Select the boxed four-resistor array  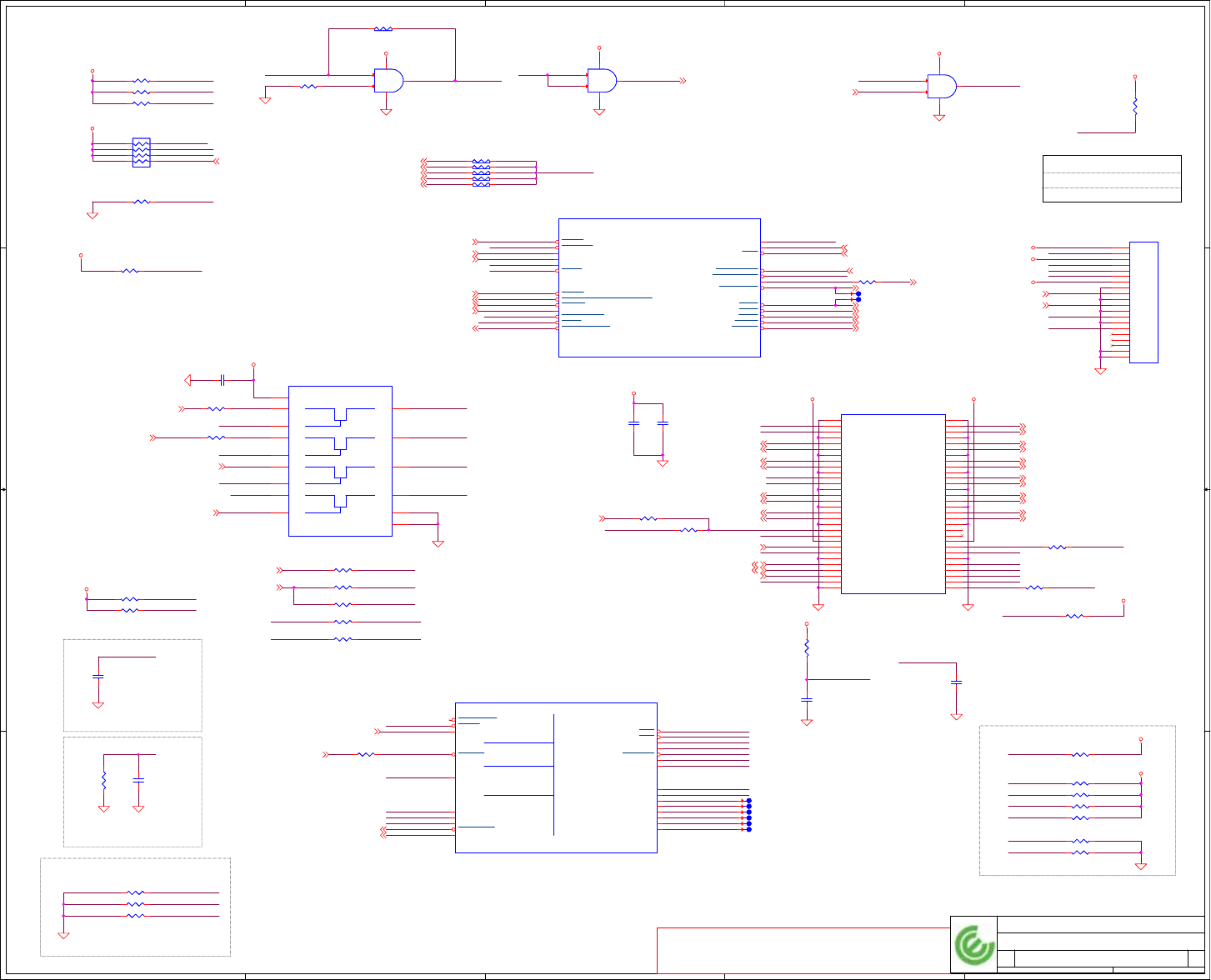coord(141,152)
